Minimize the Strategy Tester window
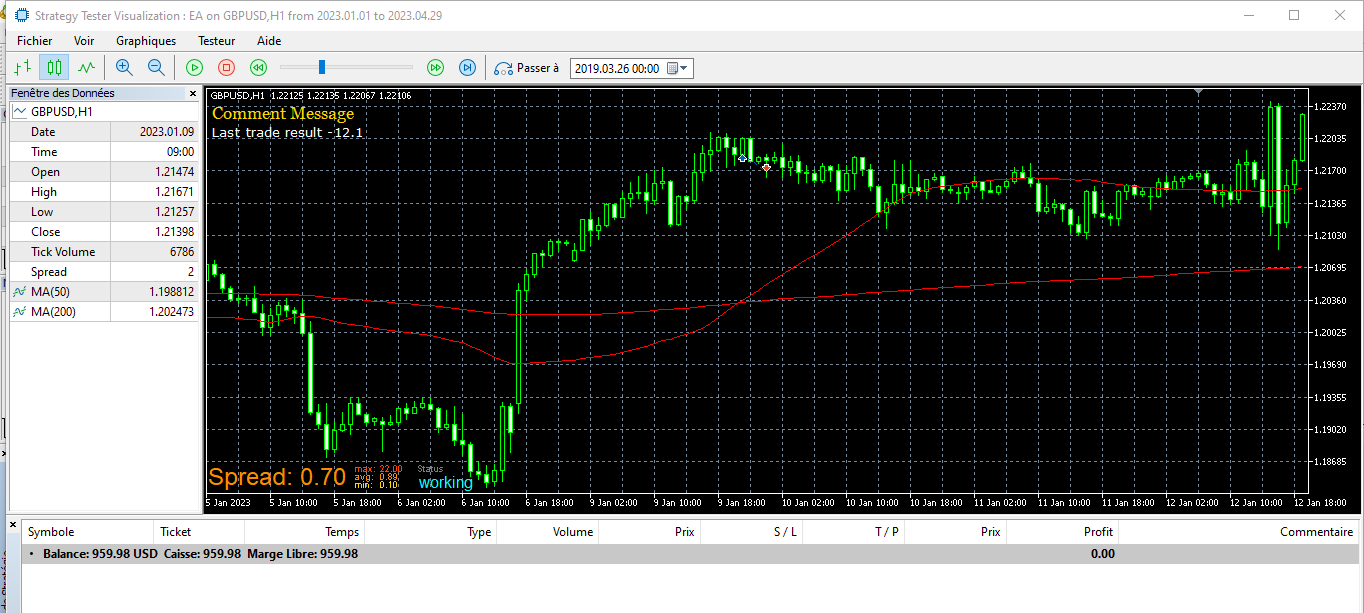 click(x=1248, y=15)
